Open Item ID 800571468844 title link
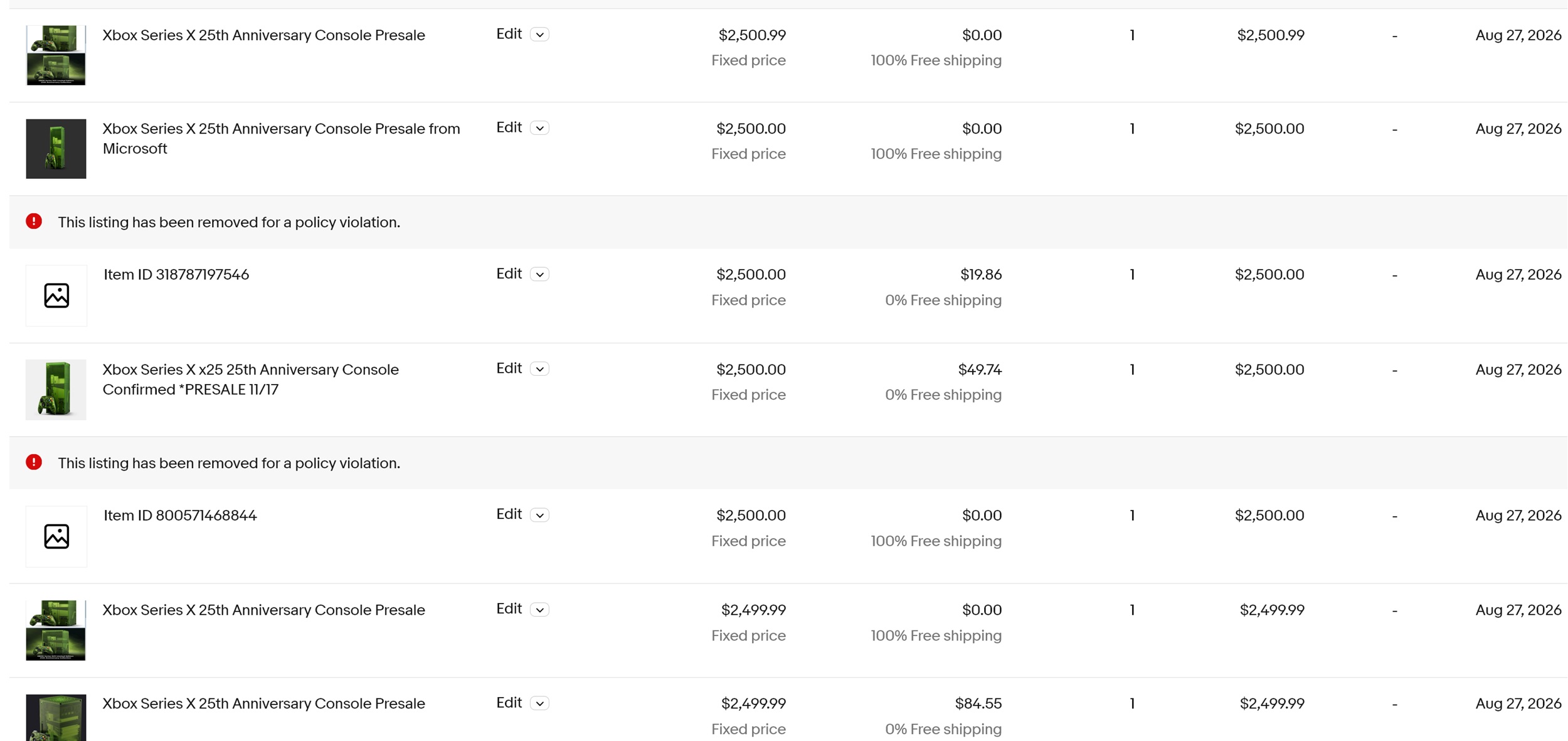This screenshot has height=741, width=1568. pos(180,515)
